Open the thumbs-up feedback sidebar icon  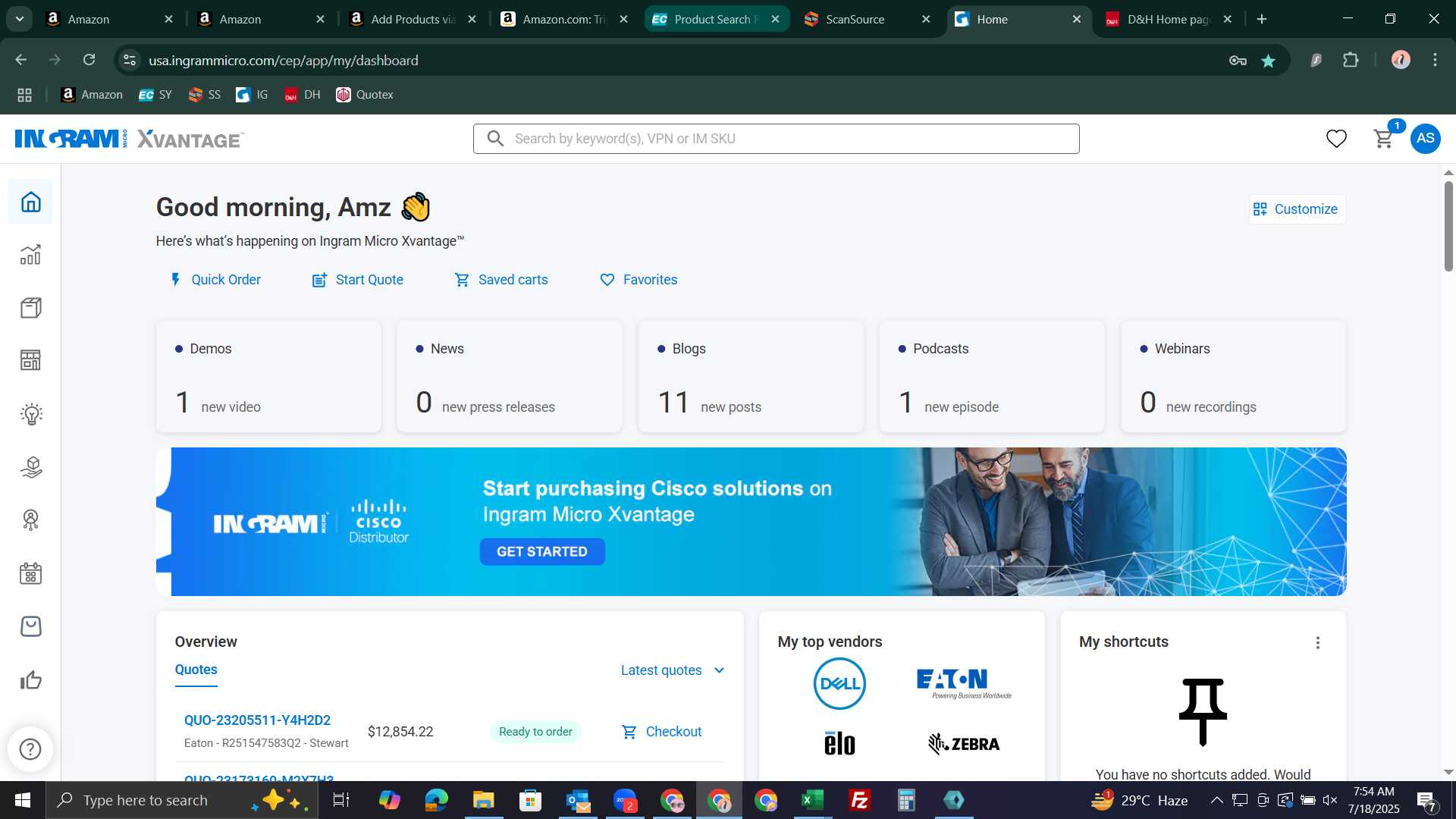tap(30, 679)
